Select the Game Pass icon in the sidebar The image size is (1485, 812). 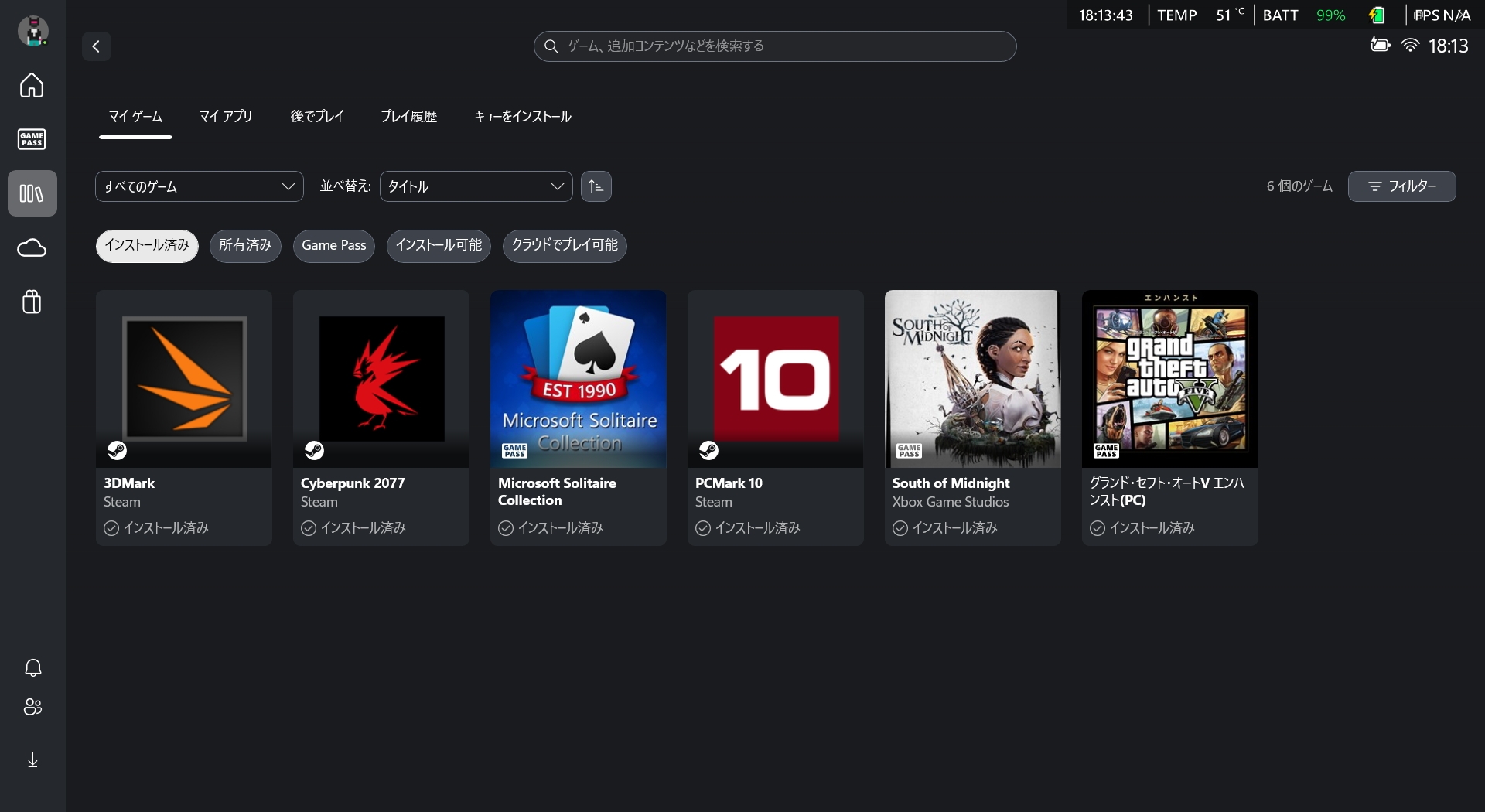[x=31, y=140]
